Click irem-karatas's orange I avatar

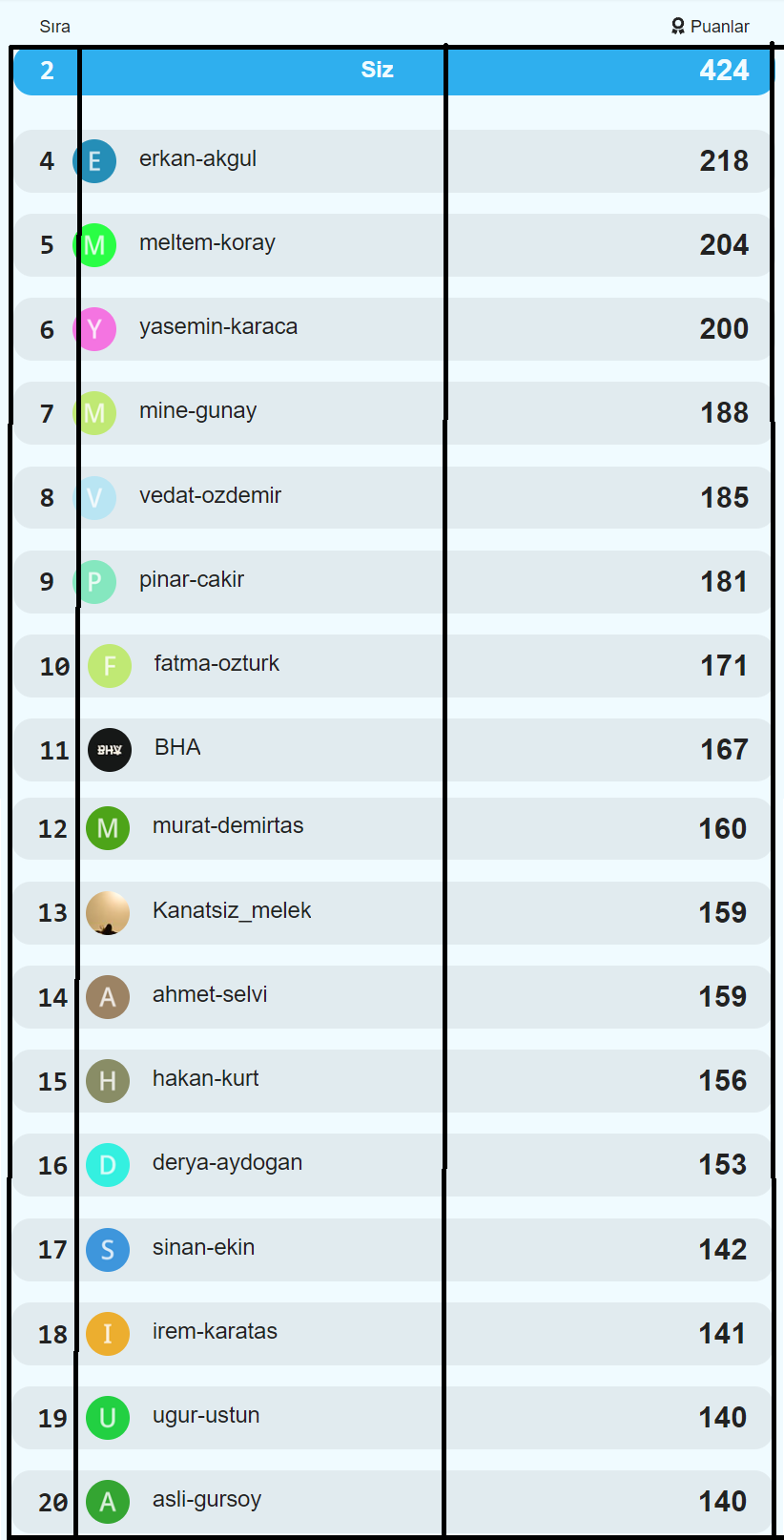tap(108, 1334)
